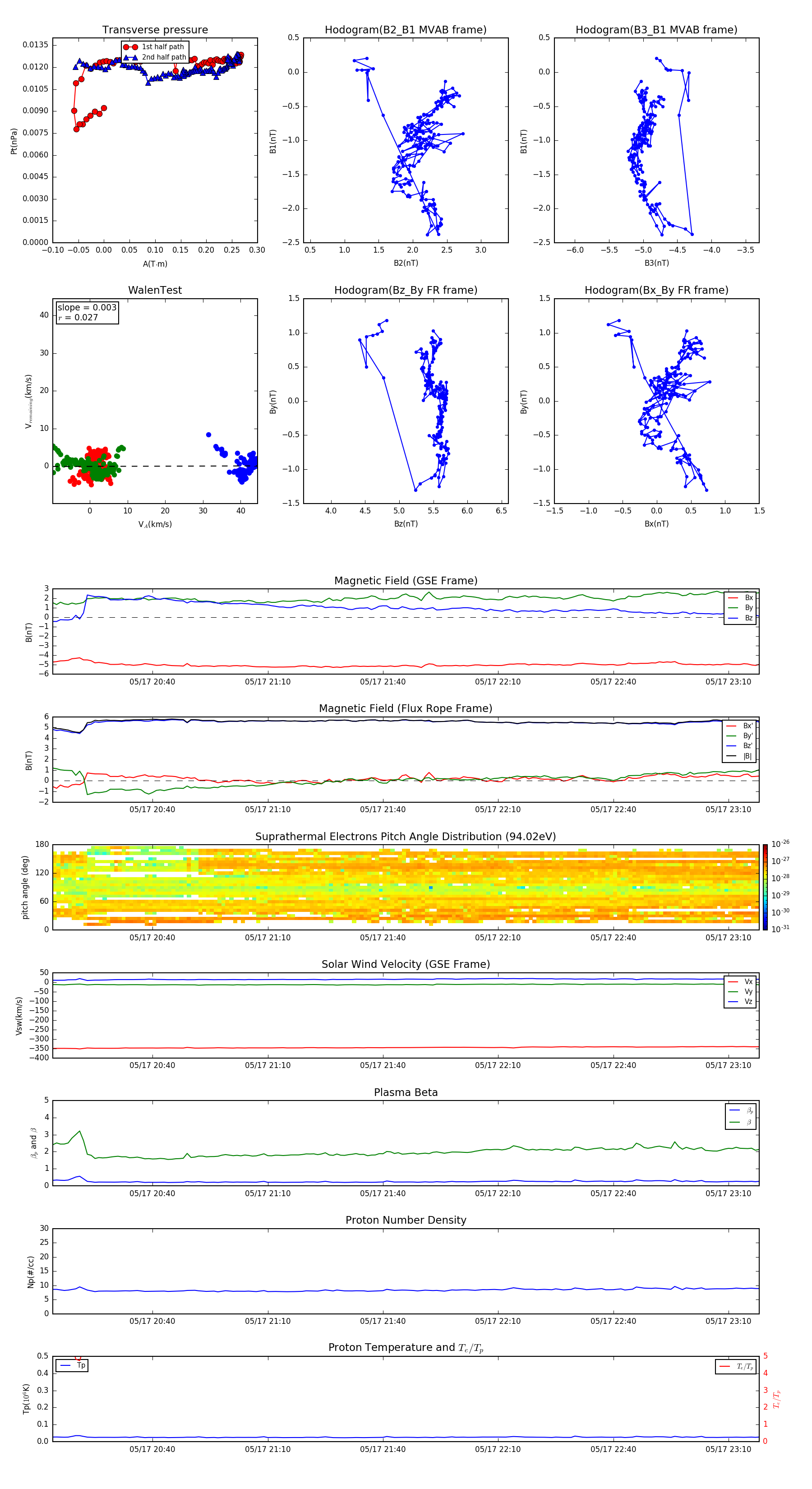812x1489 pixels.
Task: Click the isolated blue Walen point near VA 31
Action: tap(208, 435)
